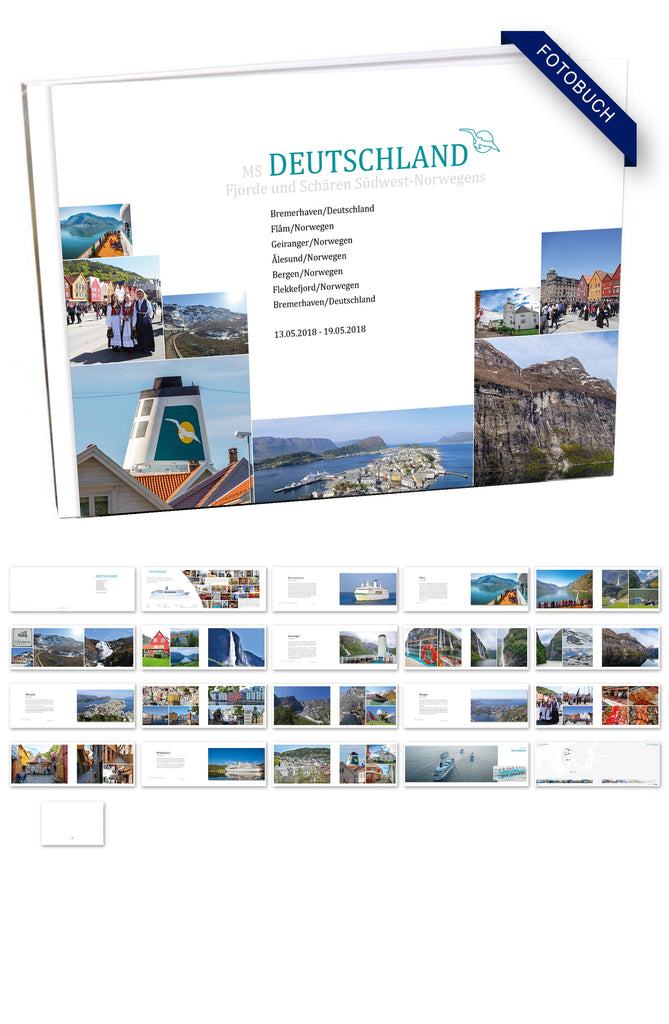Select the rocky cliff photo on cover
669x1024 pixels.
pos(545,408)
